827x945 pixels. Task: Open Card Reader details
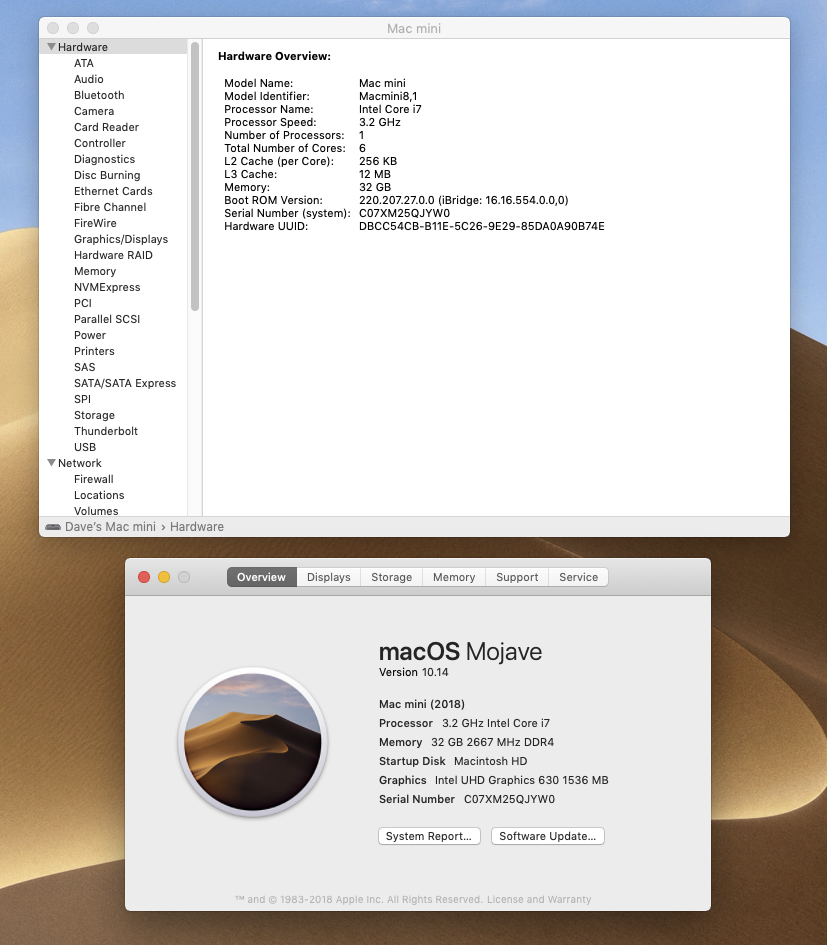pos(106,127)
